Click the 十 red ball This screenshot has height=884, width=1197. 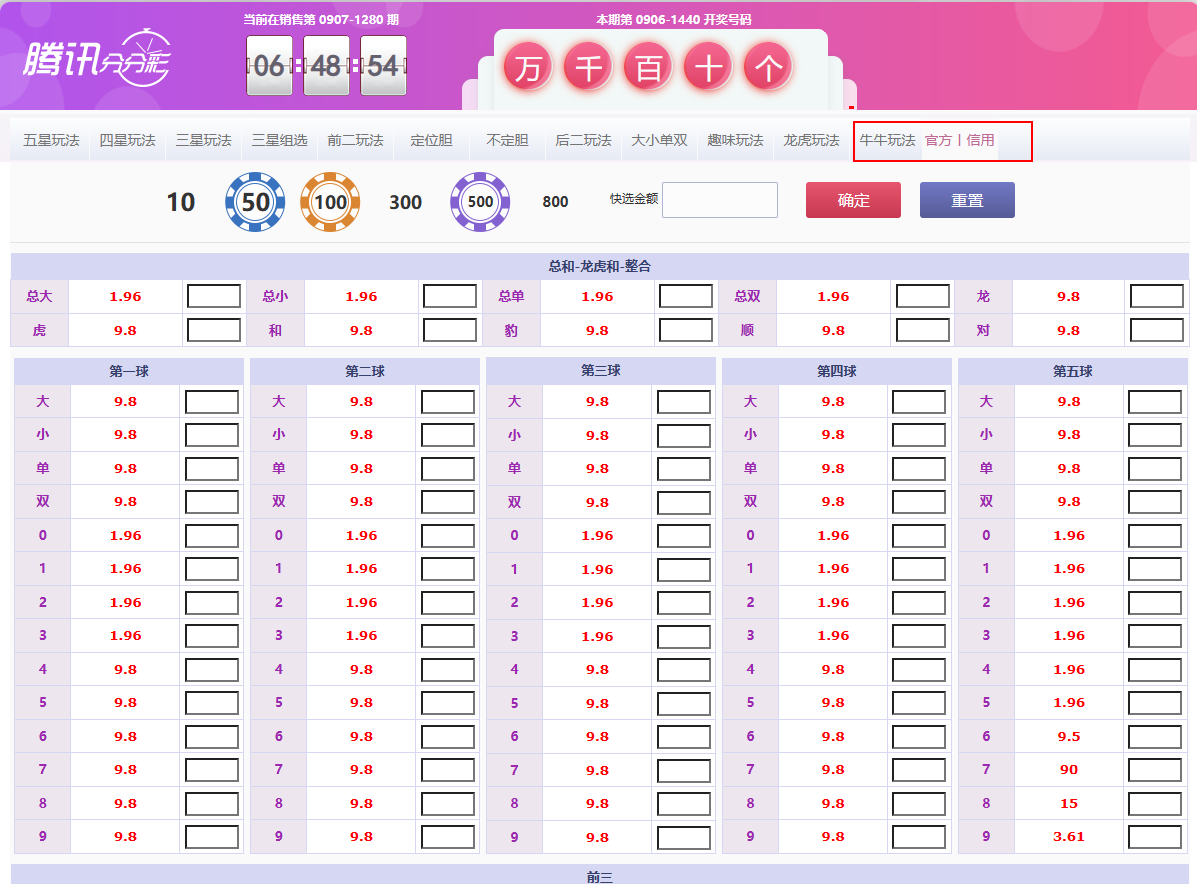tap(708, 67)
